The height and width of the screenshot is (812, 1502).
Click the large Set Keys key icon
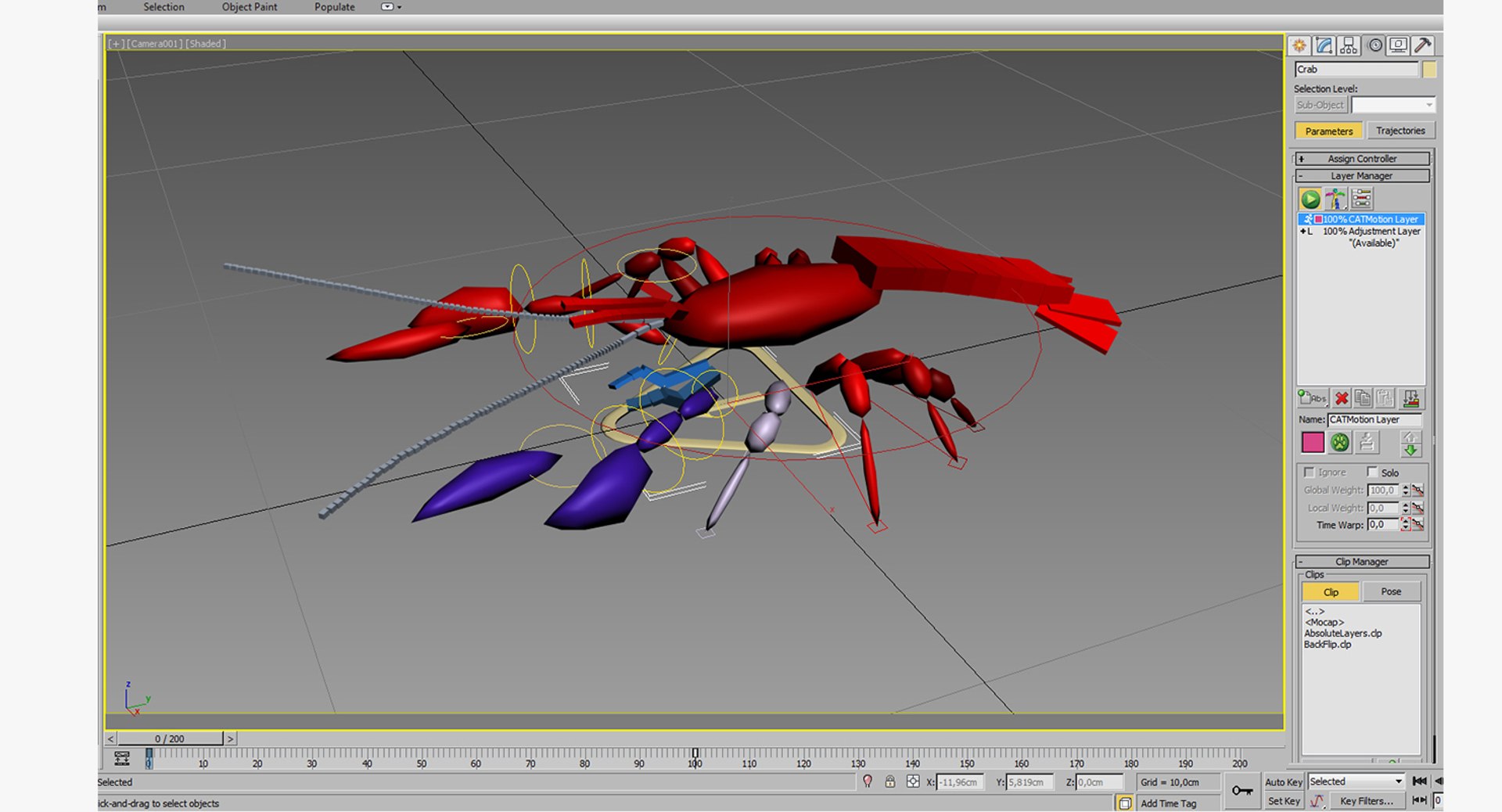1242,791
